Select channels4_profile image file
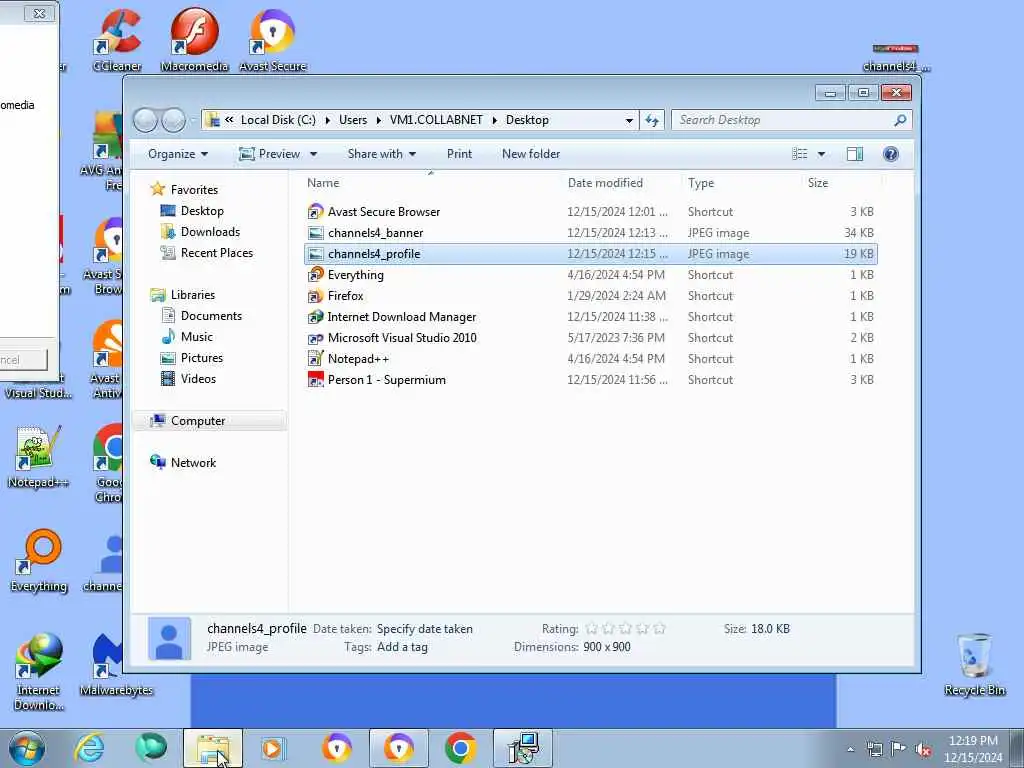Screen dimensions: 1024x768 point(590,253)
